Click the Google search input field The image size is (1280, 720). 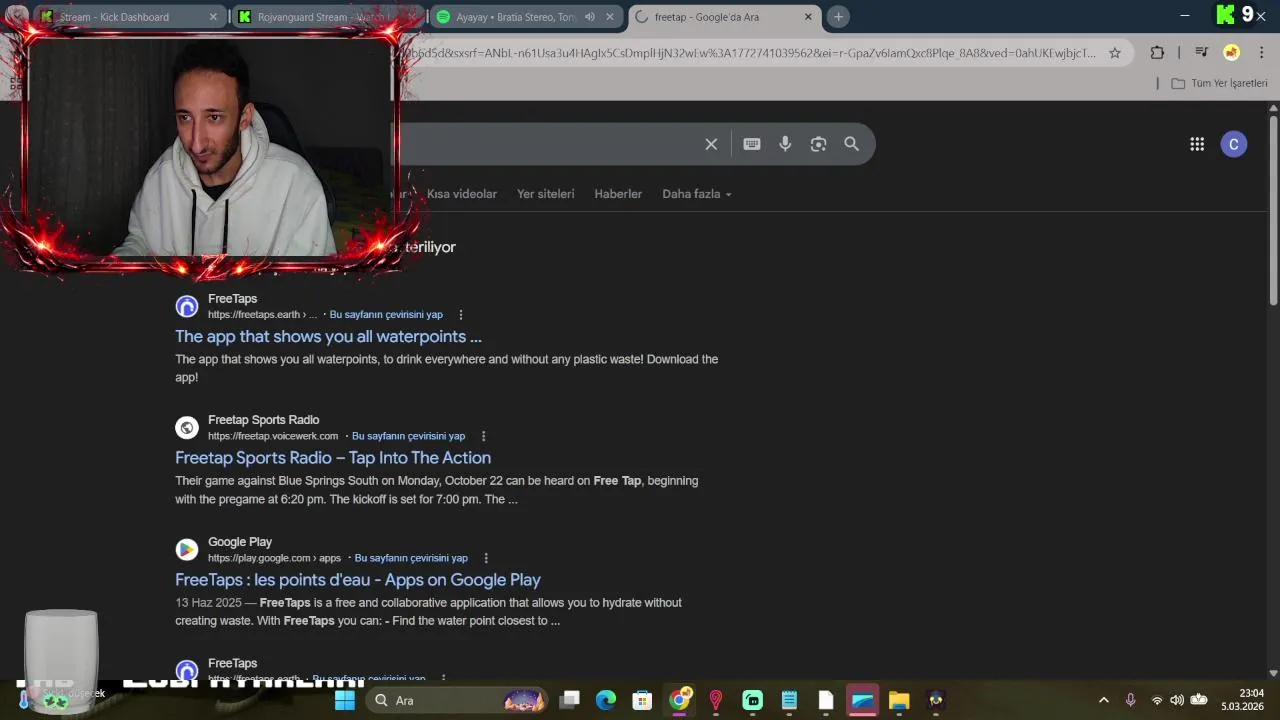pyautogui.click(x=548, y=144)
